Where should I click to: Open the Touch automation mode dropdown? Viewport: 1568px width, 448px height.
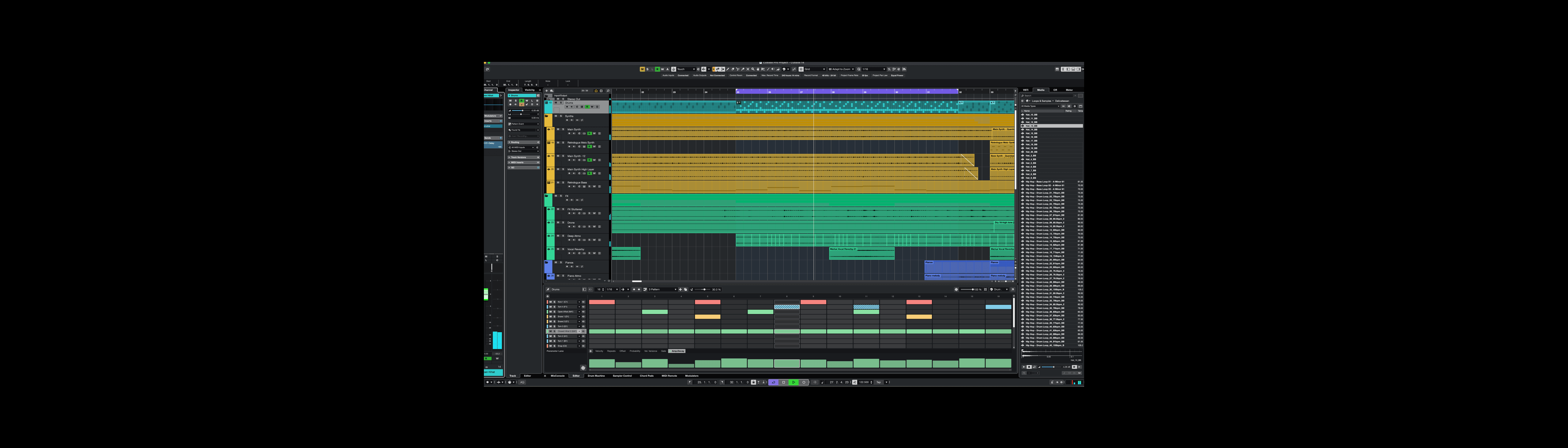tap(686, 69)
